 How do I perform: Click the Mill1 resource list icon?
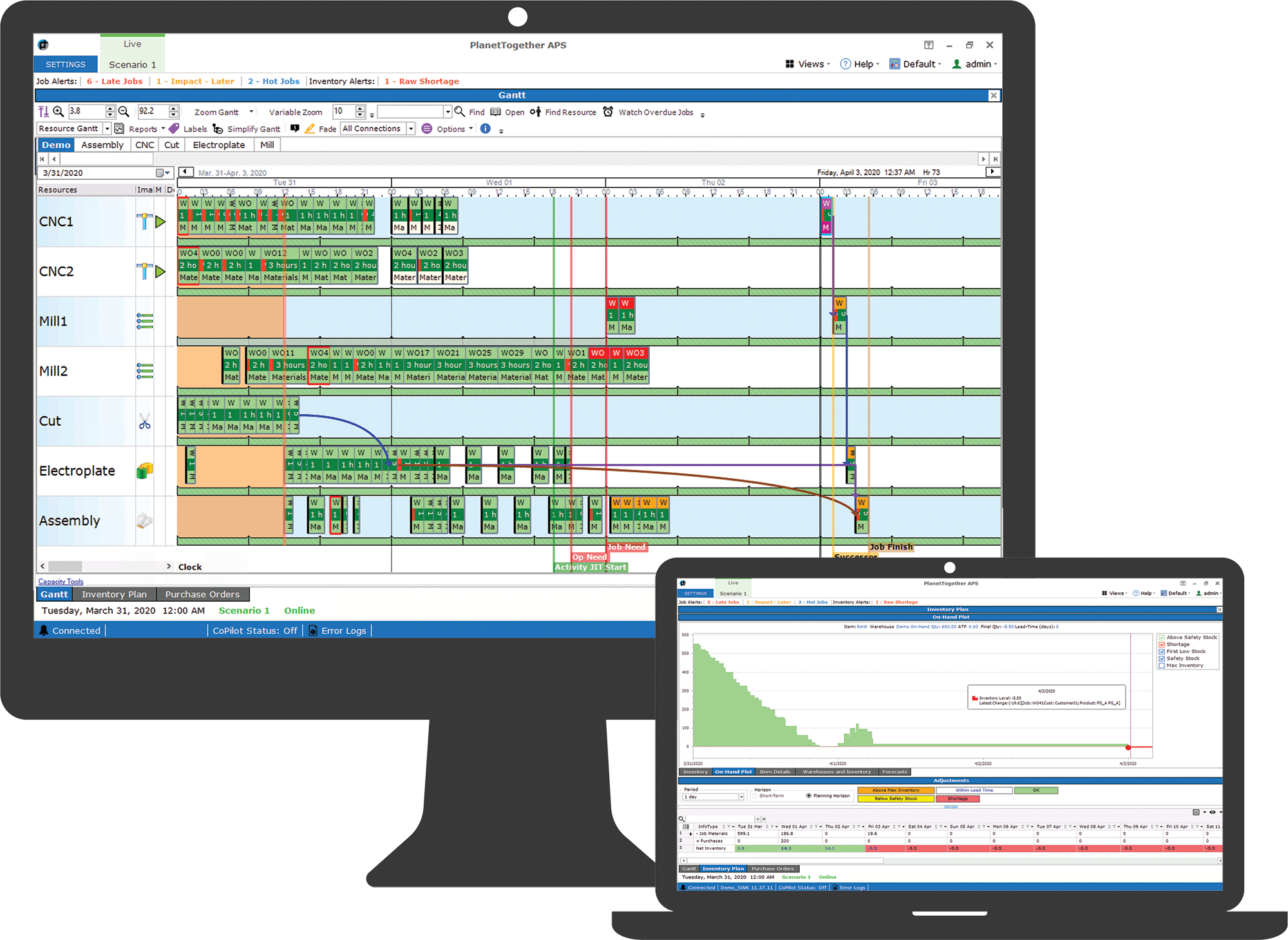point(145,321)
